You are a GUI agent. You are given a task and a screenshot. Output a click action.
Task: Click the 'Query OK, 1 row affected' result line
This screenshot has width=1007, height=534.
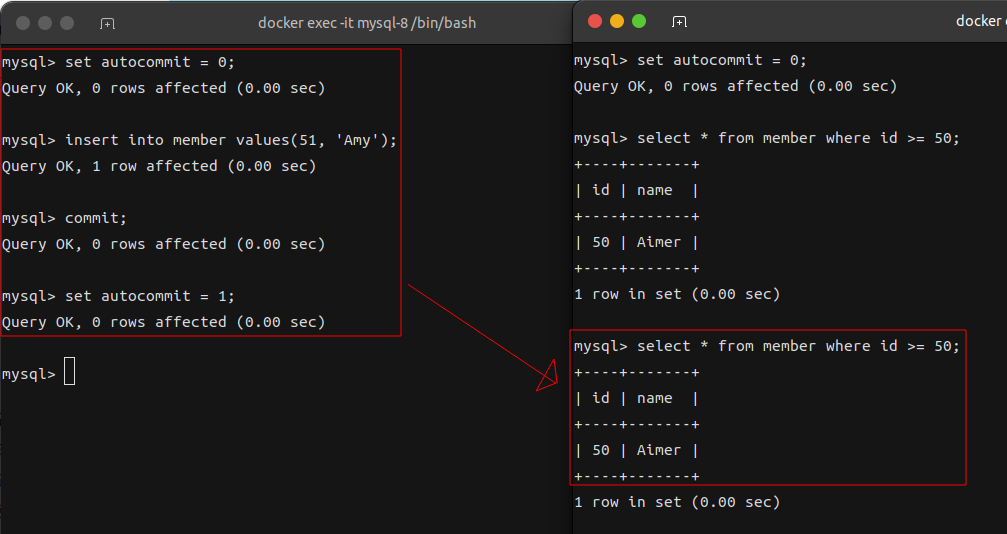coord(159,166)
